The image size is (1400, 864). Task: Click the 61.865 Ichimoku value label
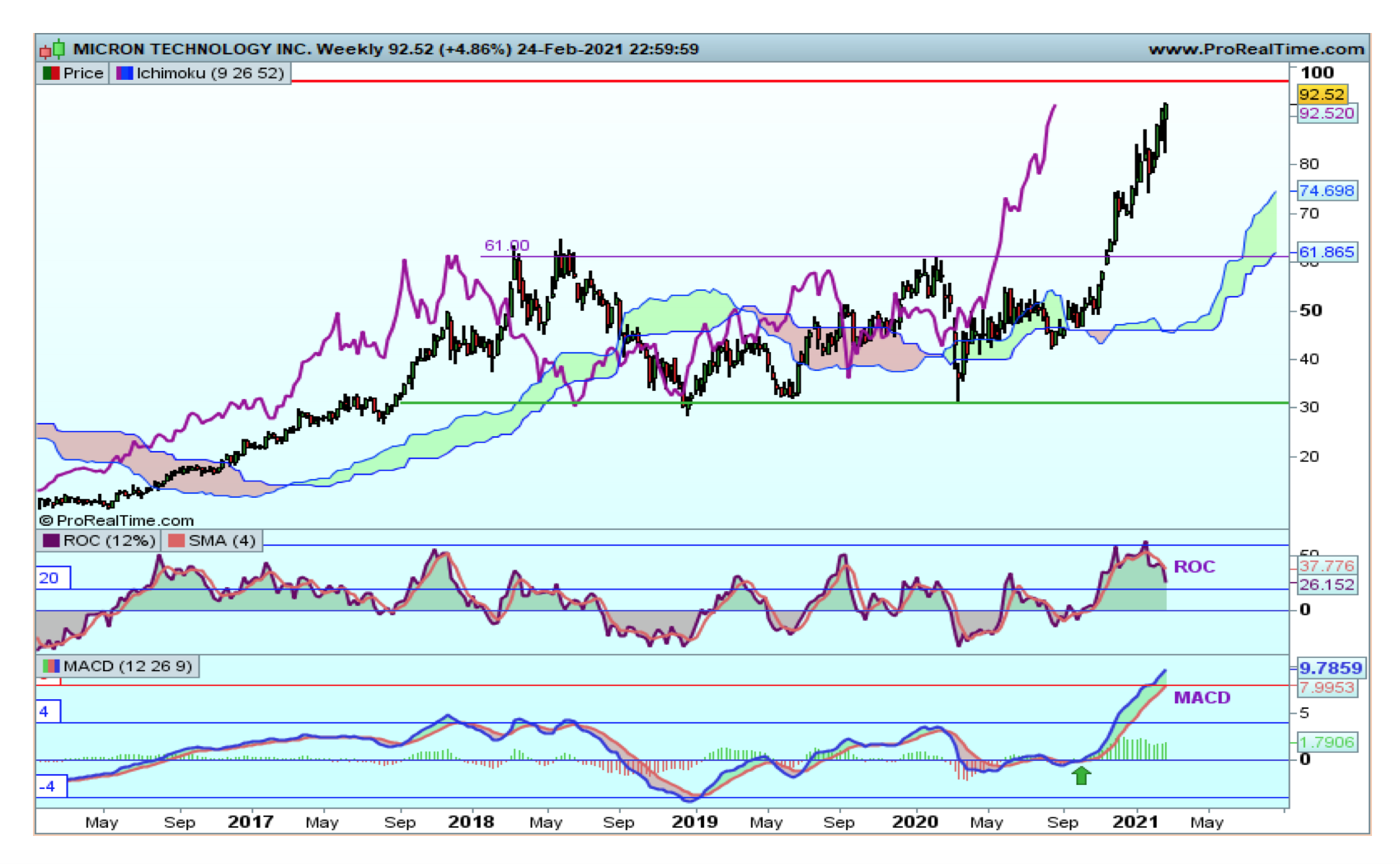pyautogui.click(x=1327, y=252)
